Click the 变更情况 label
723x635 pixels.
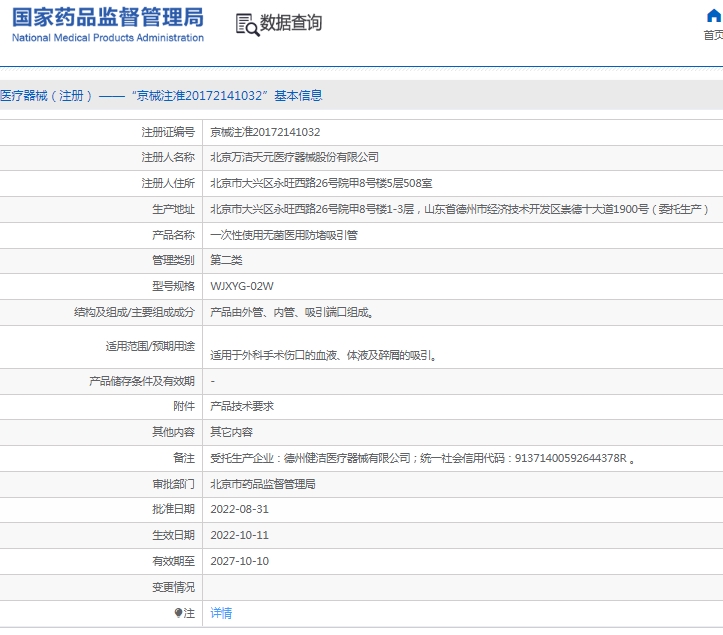click(174, 587)
